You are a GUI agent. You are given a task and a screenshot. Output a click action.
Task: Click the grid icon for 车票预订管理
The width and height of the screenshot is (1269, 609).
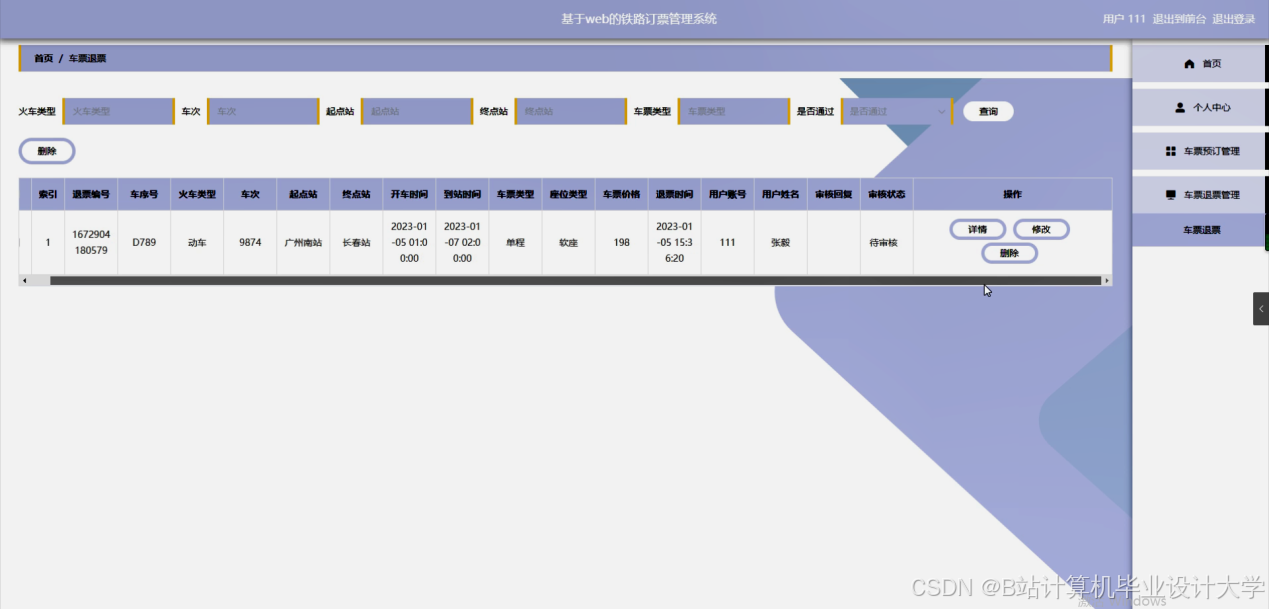1171,152
